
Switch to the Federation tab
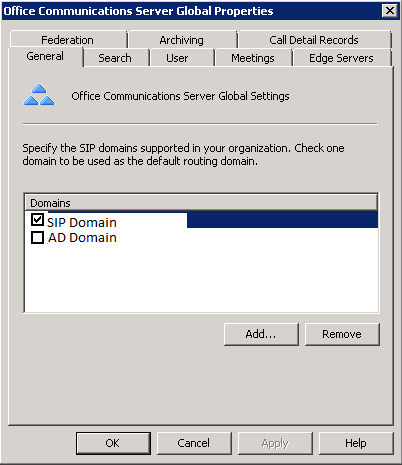coord(68,40)
